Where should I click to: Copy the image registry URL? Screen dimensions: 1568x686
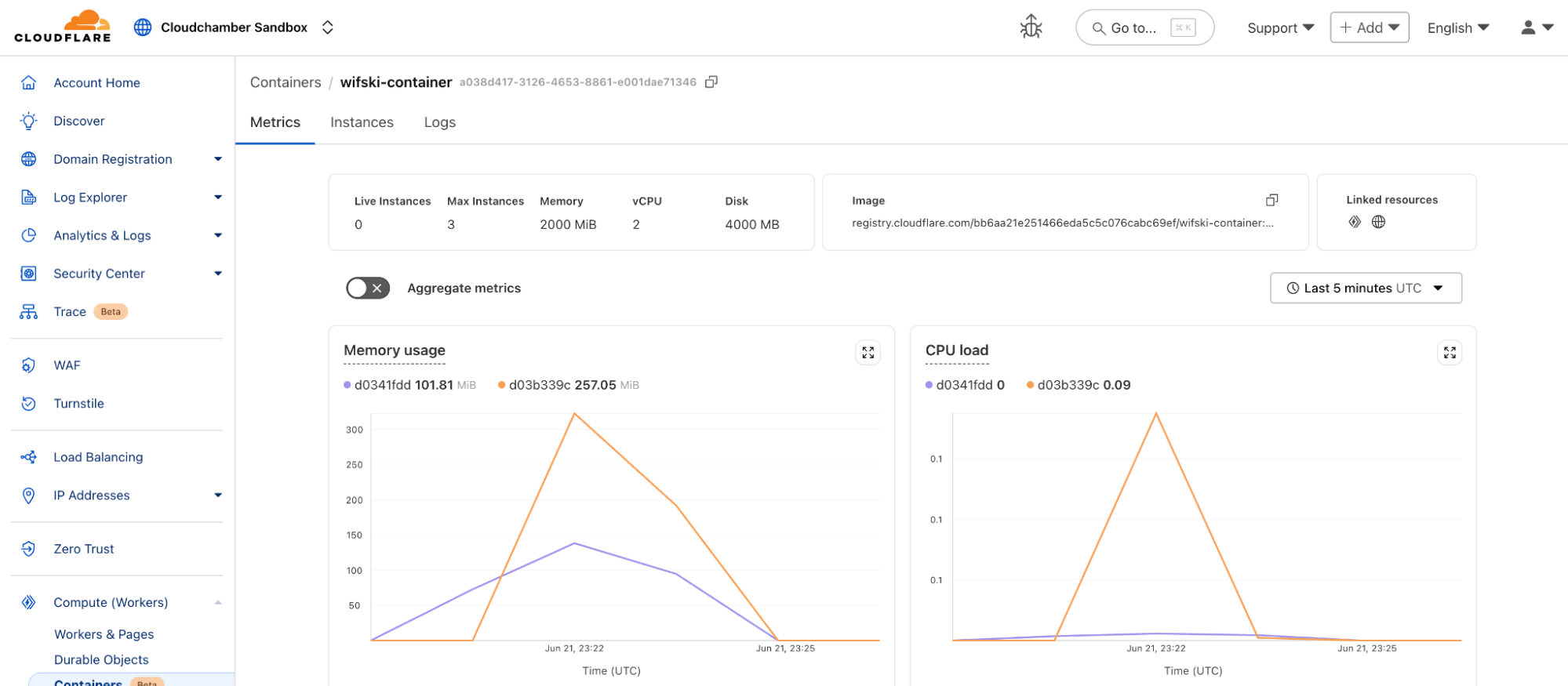point(1271,200)
